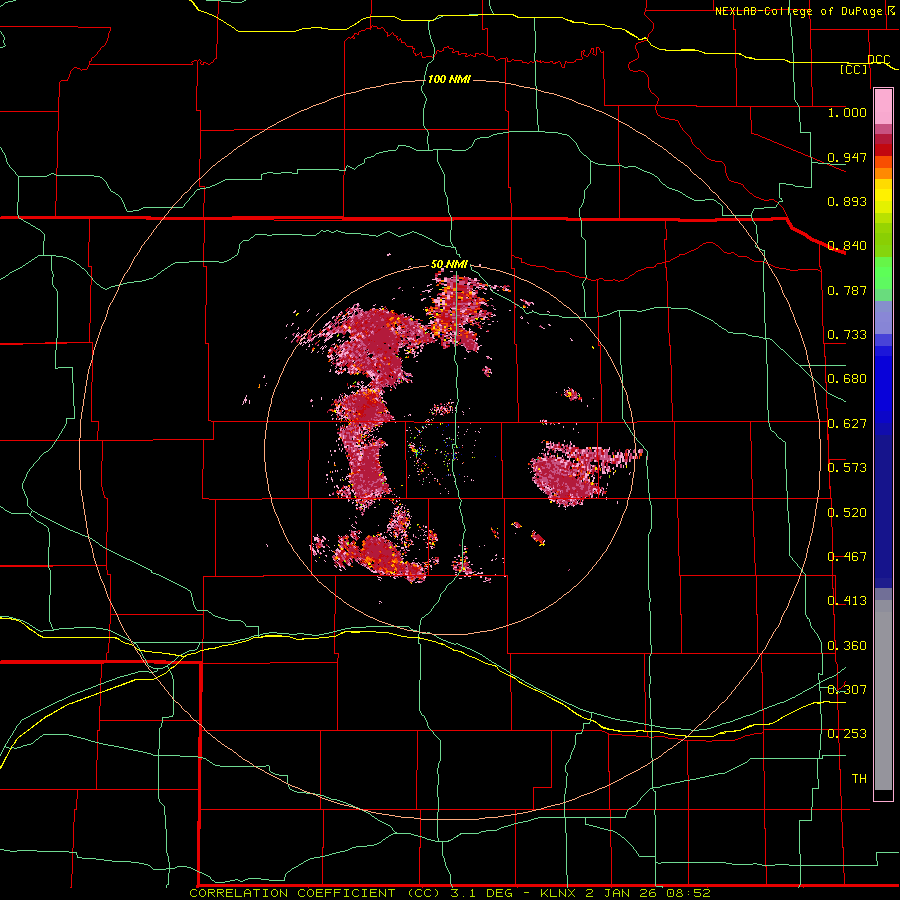
Task: Select the 0.787 scale value
Action: tap(847, 290)
